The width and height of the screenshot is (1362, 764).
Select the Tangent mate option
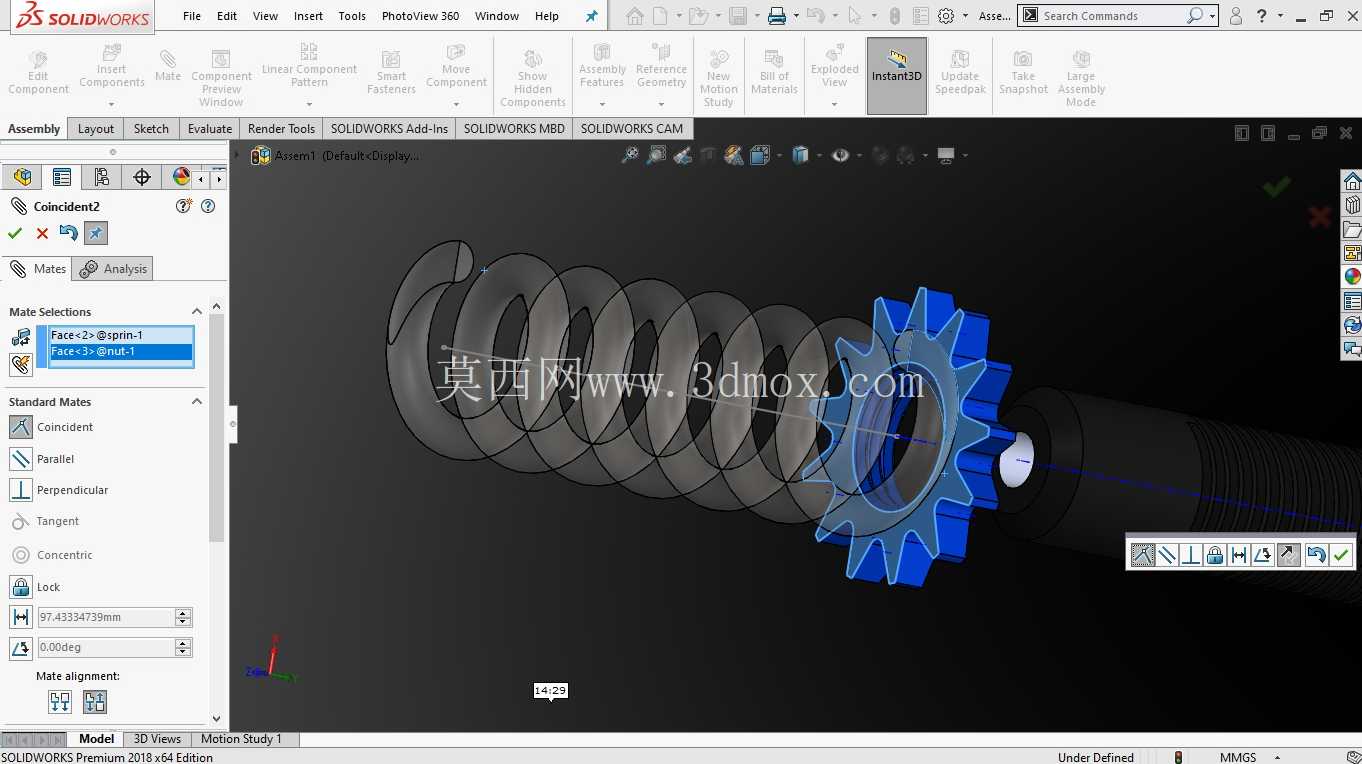[21, 521]
